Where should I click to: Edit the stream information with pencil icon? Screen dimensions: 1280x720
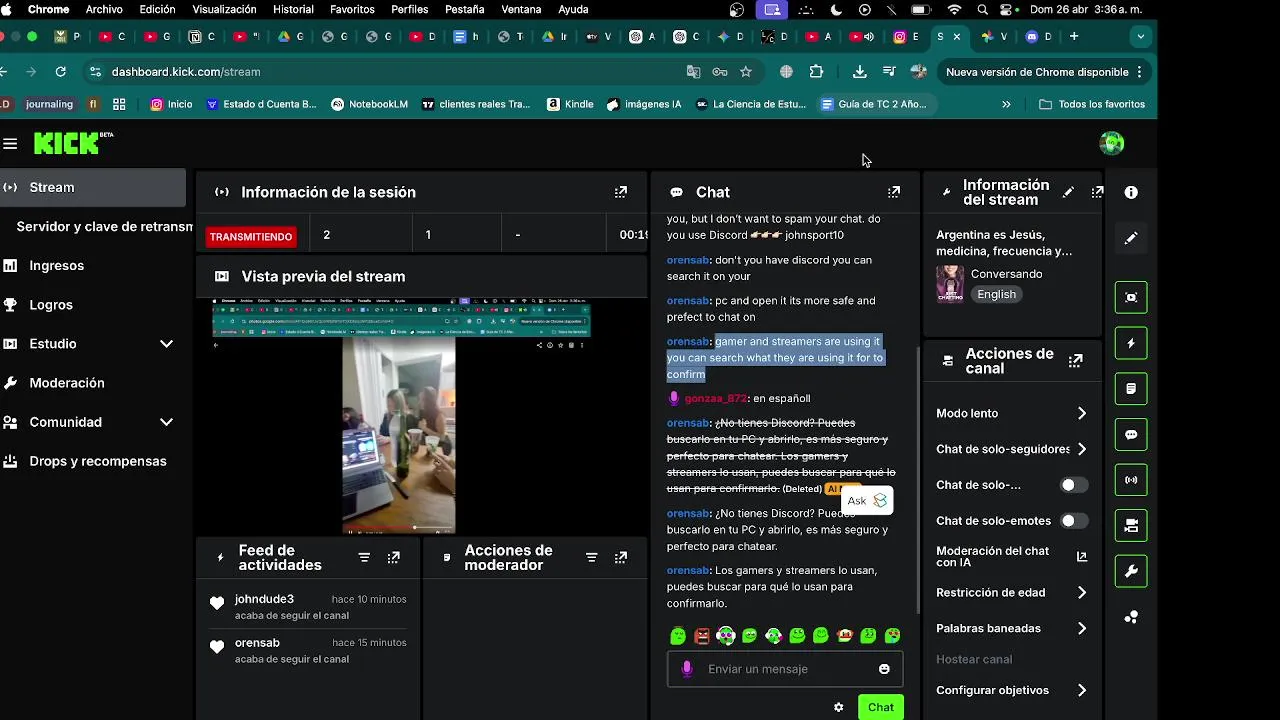(1068, 192)
